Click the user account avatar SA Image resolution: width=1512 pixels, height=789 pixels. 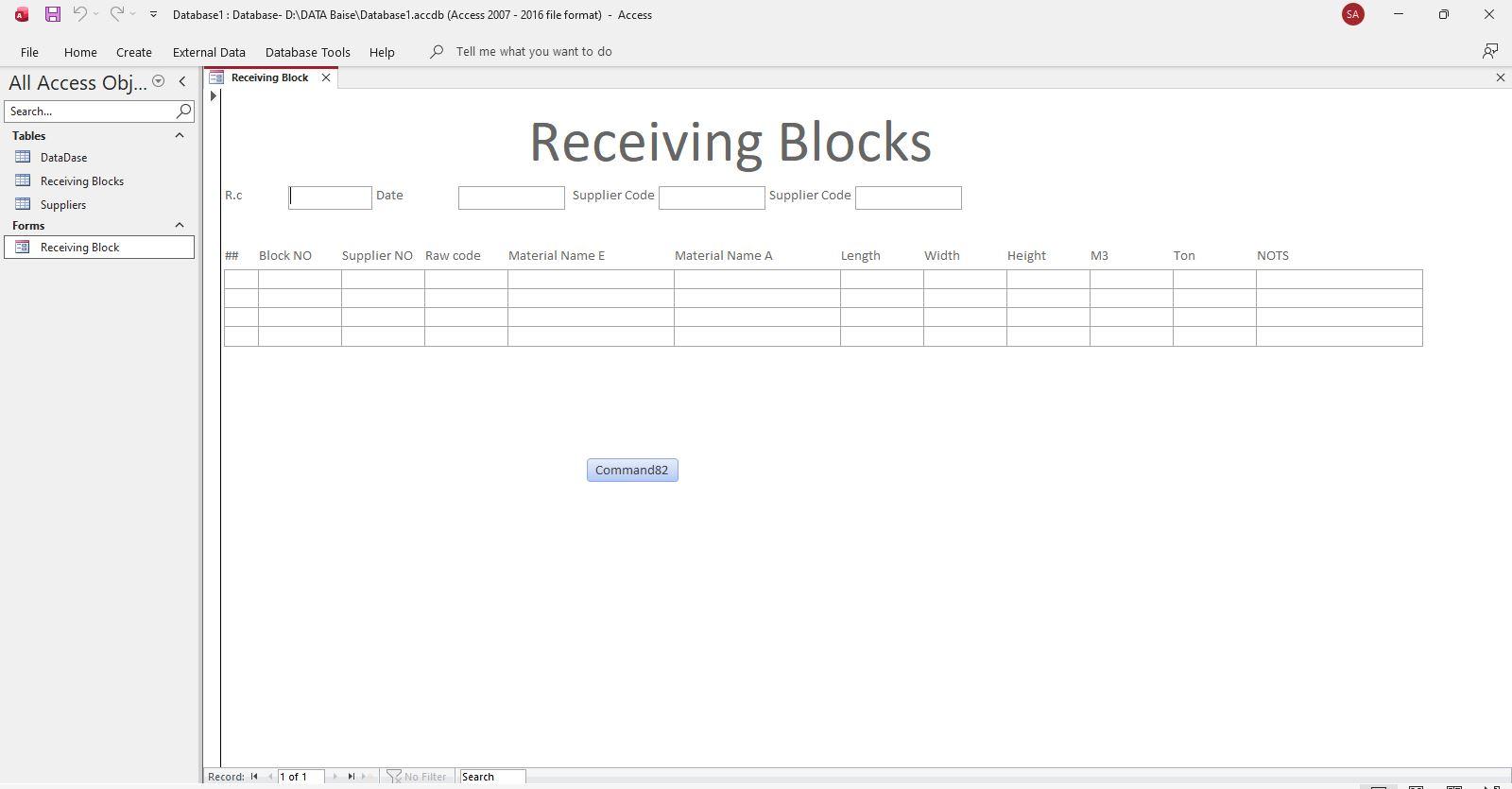pos(1352,14)
